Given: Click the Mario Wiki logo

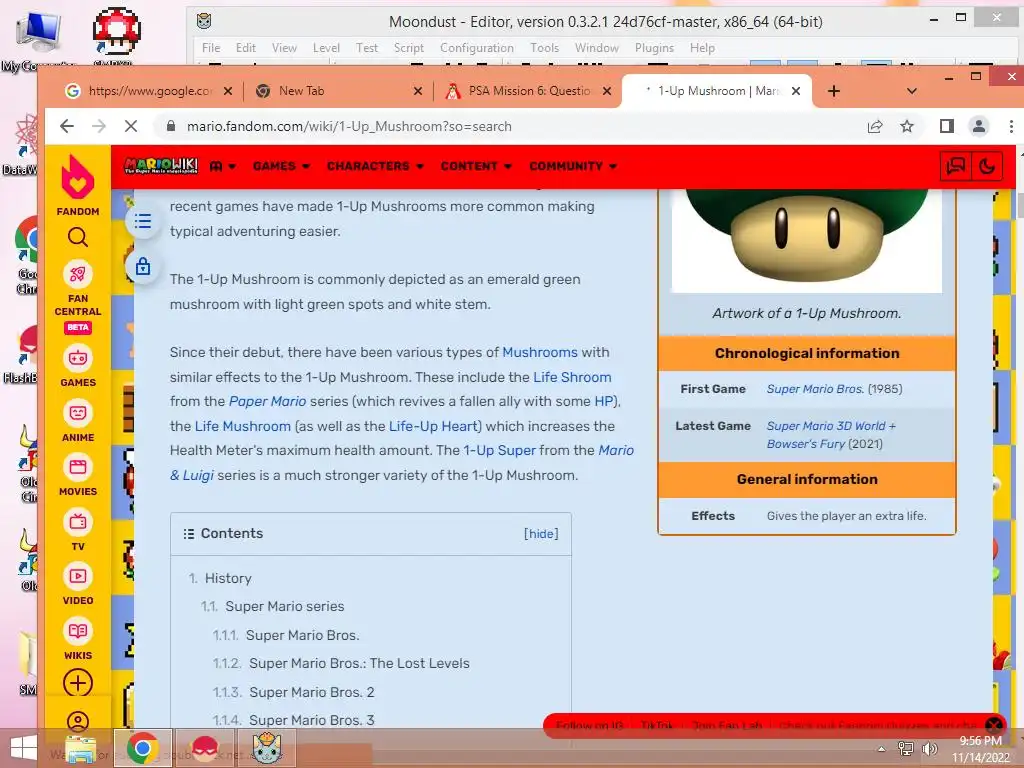Looking at the screenshot, I should coord(161,166).
